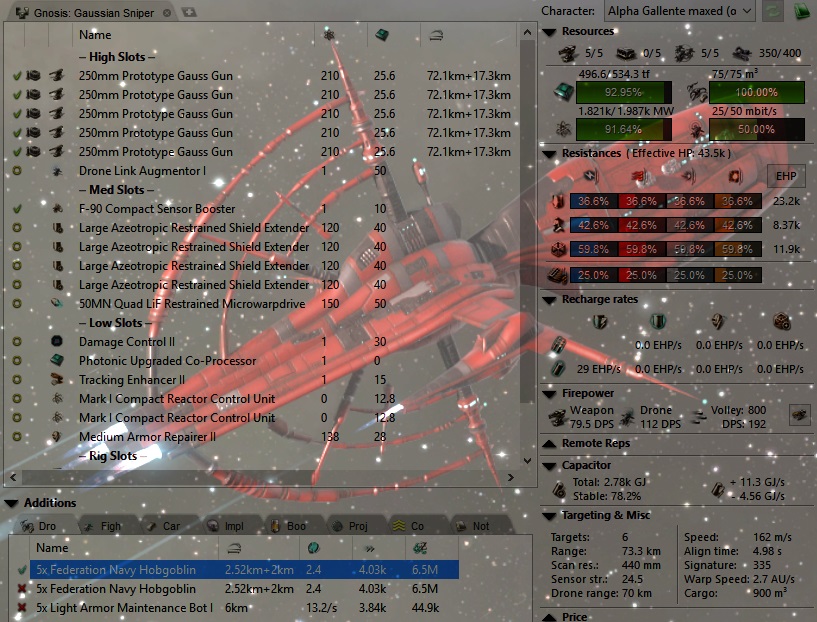Toggle state of Drone Link Augmentor I
Image resolution: width=817 pixels, height=622 pixels.
17,171
